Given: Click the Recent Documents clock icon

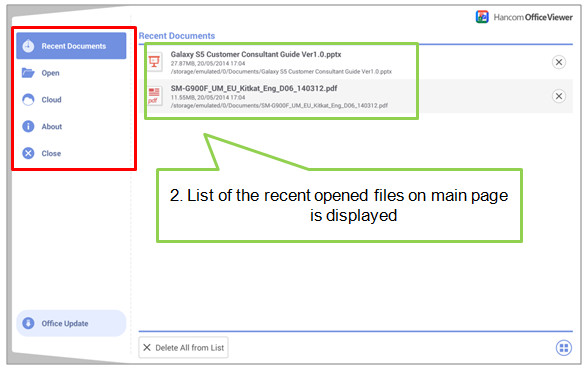Looking at the screenshot, I should point(28,46).
